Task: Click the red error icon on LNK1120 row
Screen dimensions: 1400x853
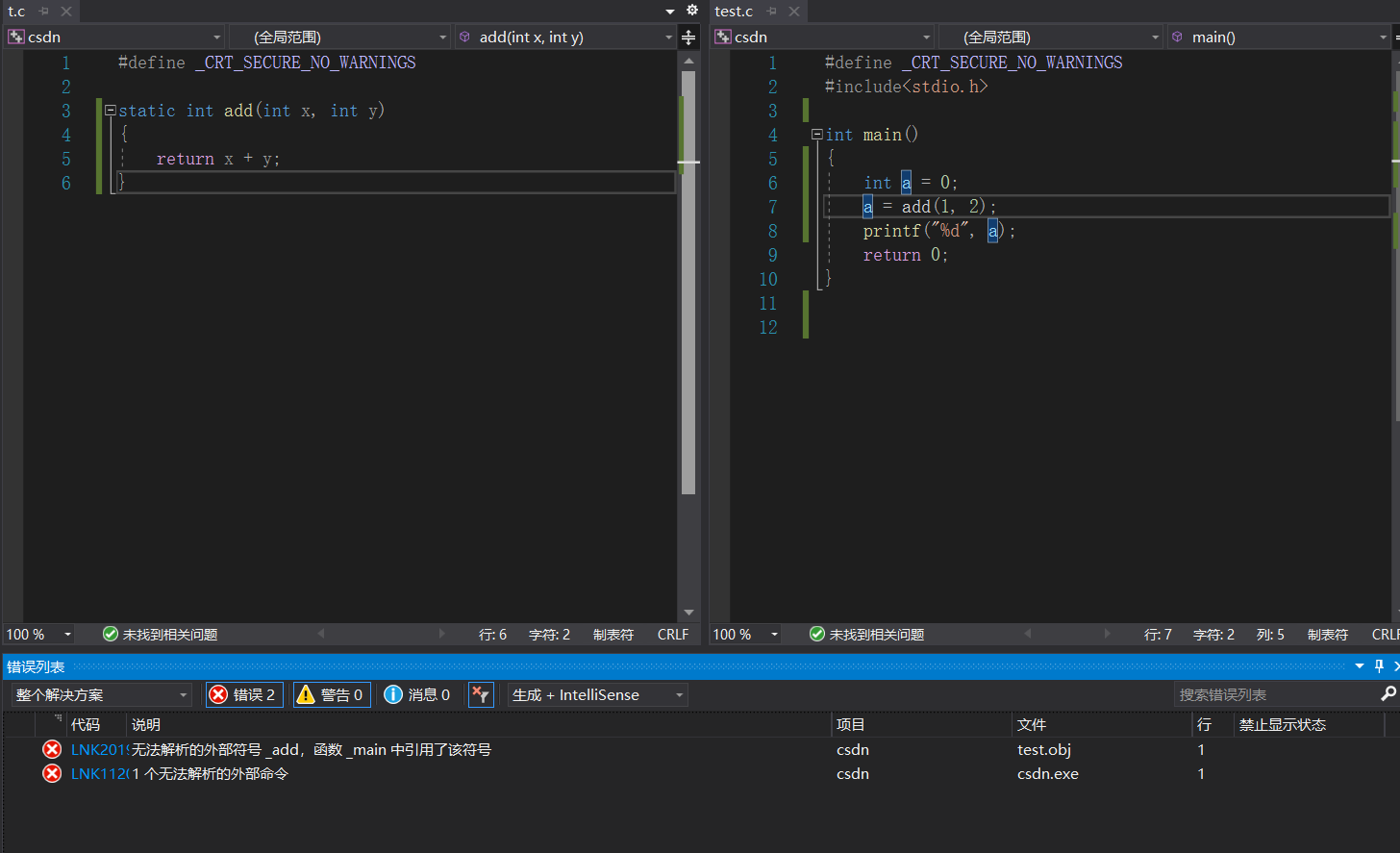Action: 52,773
